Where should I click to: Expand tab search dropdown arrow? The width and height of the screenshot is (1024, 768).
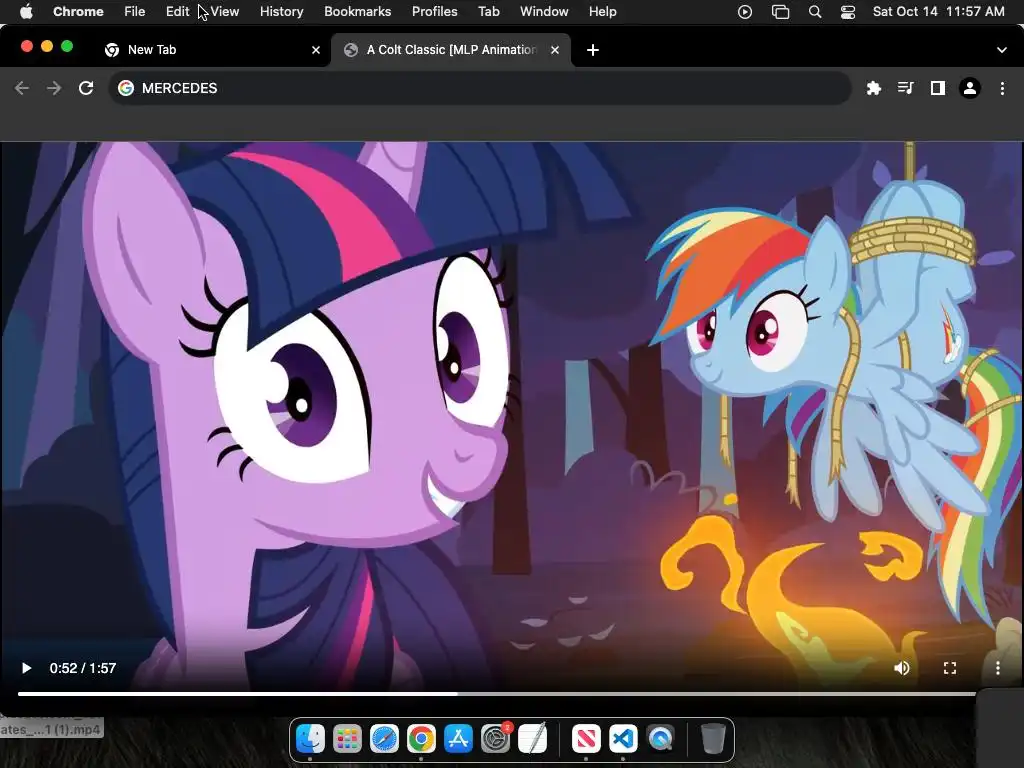tap(1002, 50)
